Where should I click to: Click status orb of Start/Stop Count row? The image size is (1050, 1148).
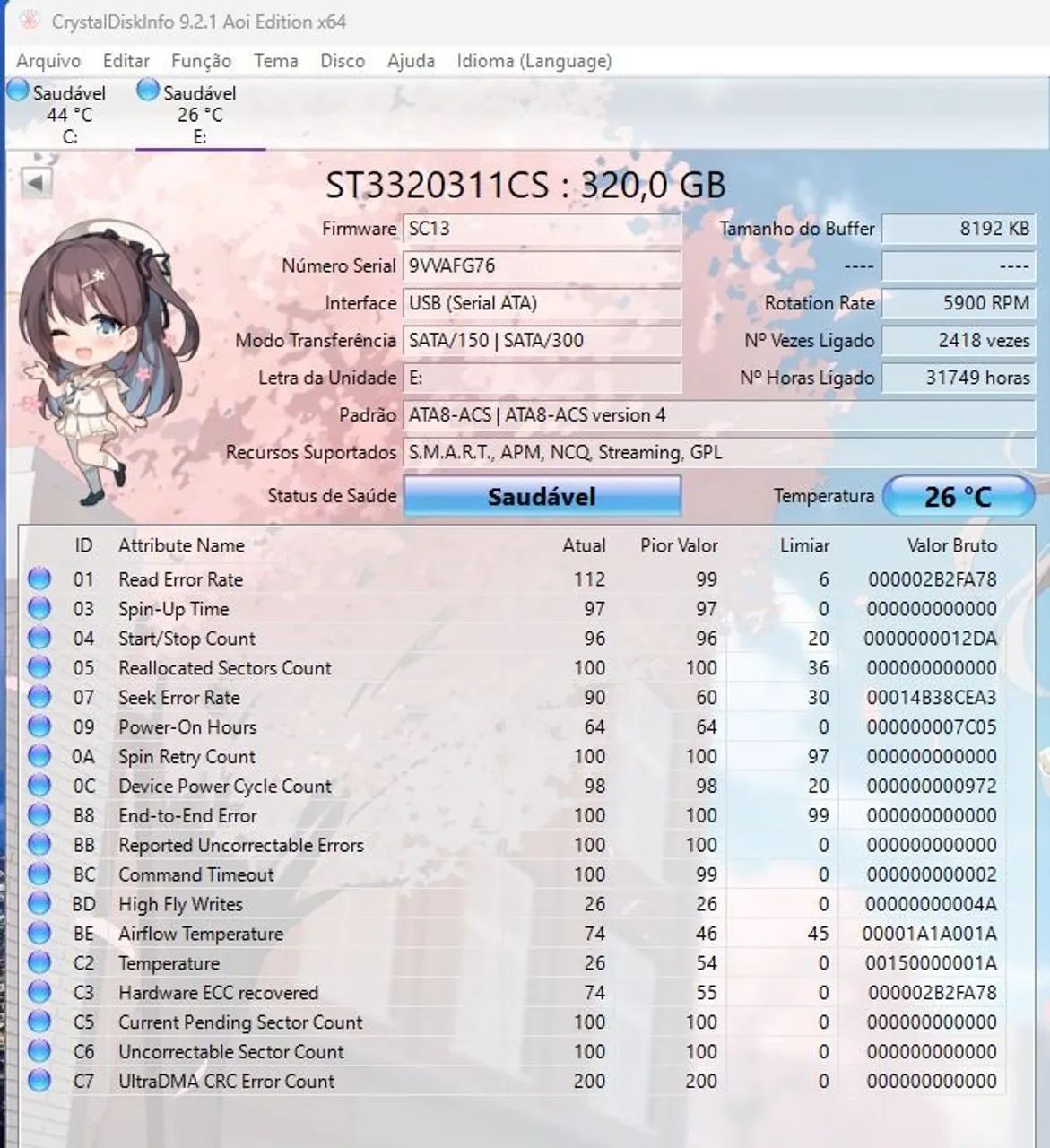[x=39, y=638]
